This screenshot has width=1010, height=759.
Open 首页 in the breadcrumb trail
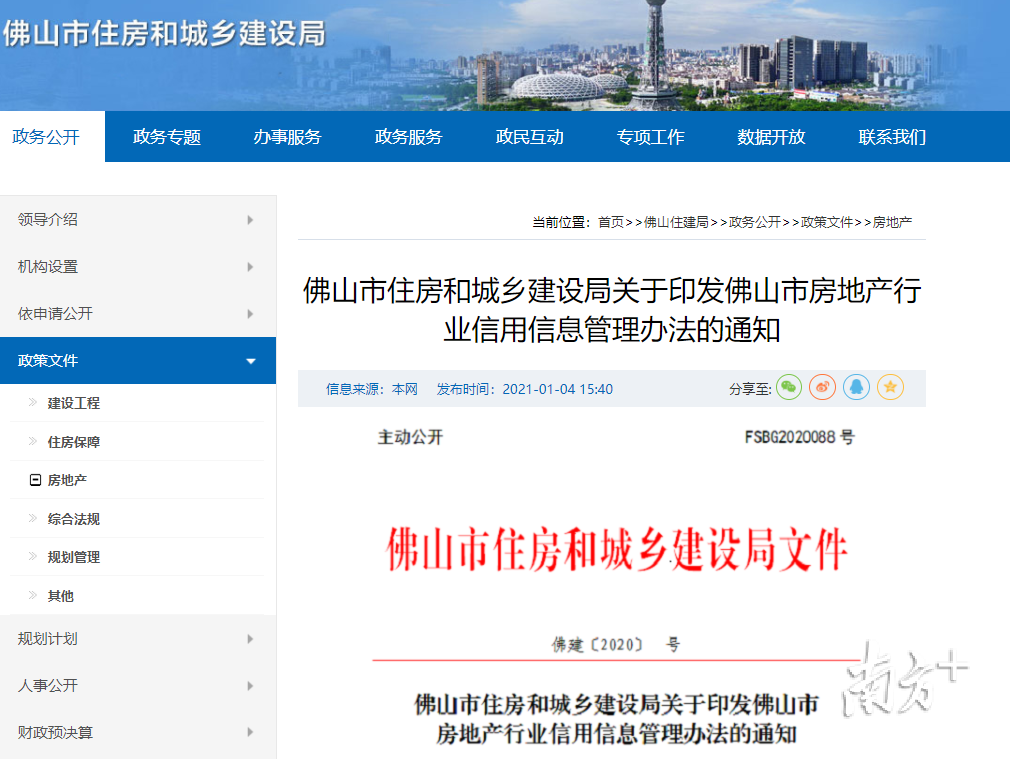[611, 222]
